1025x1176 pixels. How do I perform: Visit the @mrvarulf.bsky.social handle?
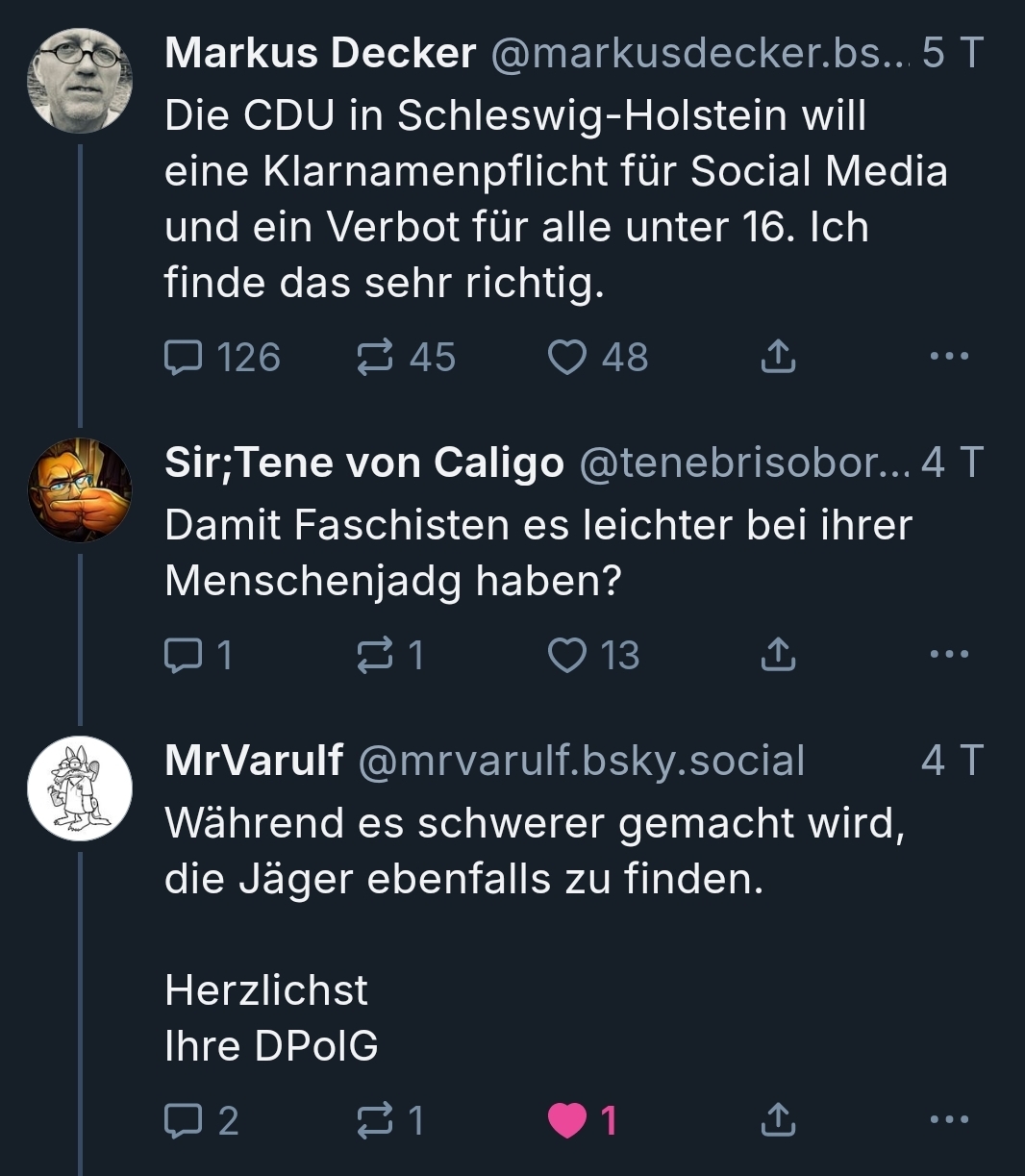(581, 761)
